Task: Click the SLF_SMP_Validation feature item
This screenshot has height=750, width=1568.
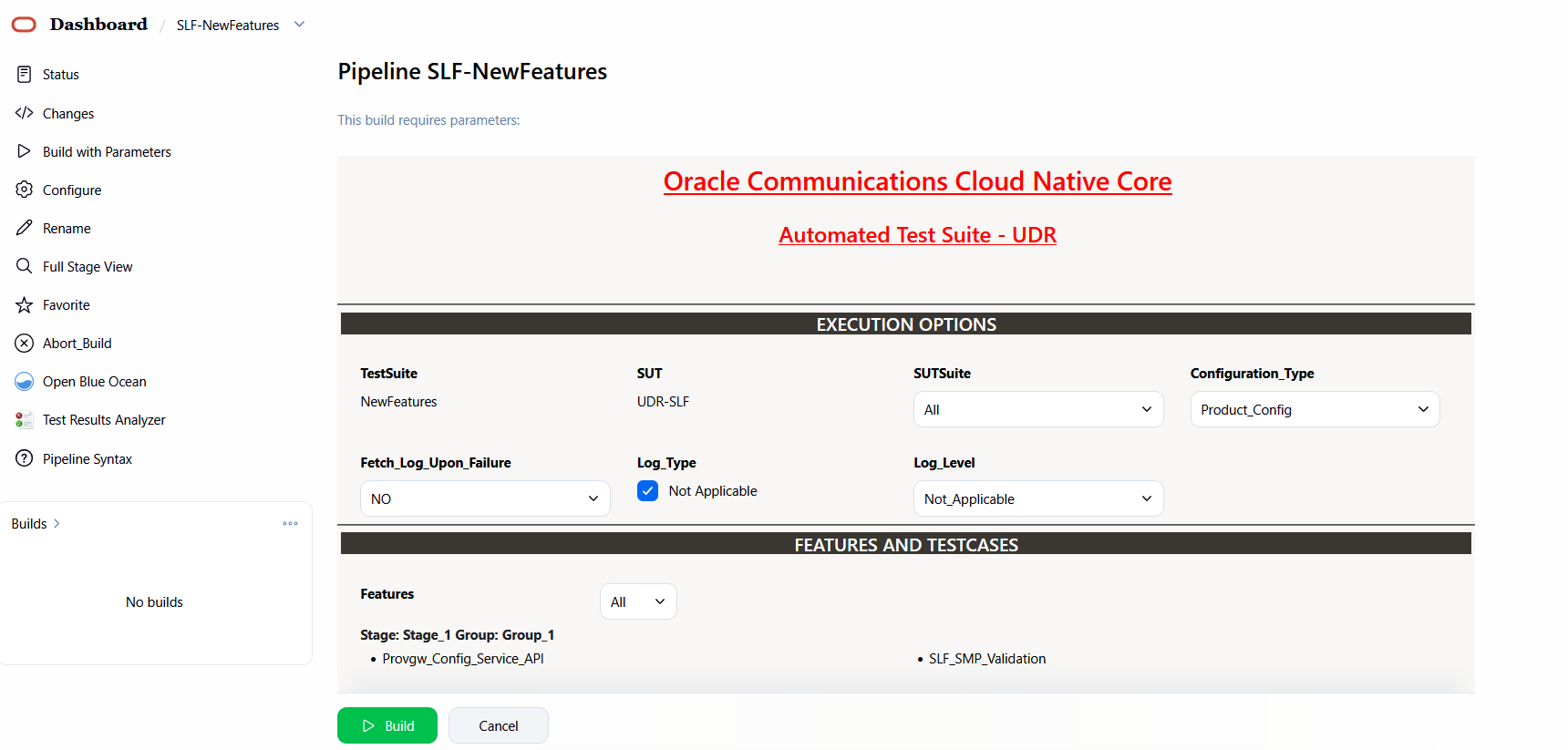Action: click(987, 659)
